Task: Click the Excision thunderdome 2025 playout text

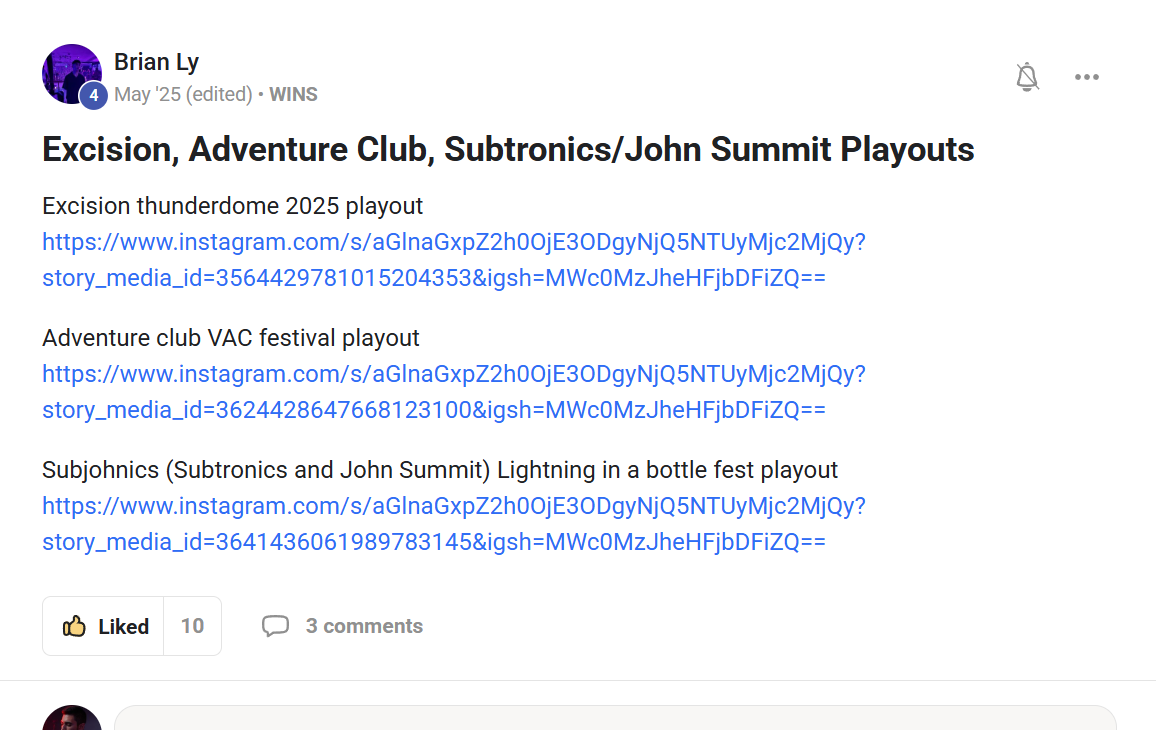Action: coord(232,206)
